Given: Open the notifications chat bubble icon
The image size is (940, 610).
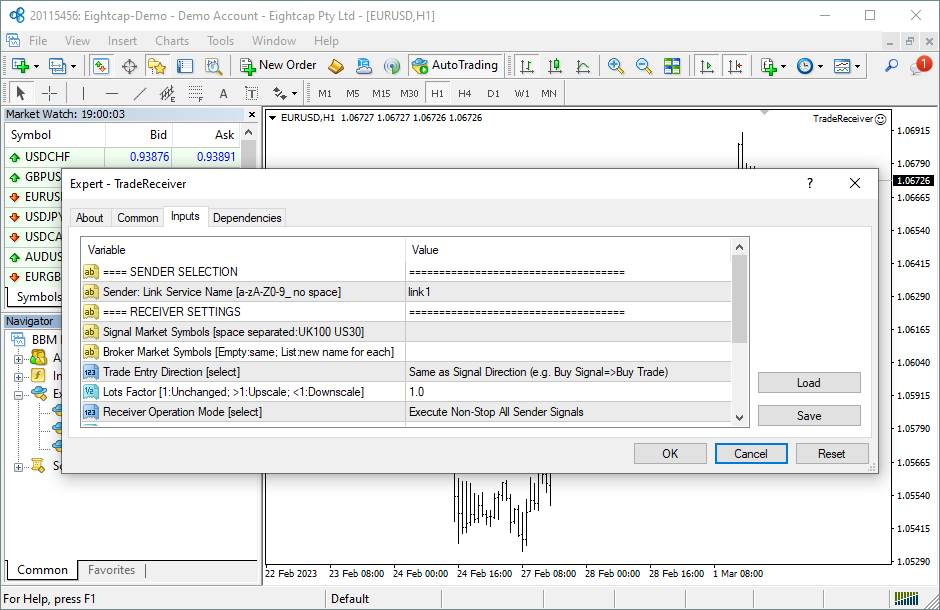Looking at the screenshot, I should (x=919, y=65).
